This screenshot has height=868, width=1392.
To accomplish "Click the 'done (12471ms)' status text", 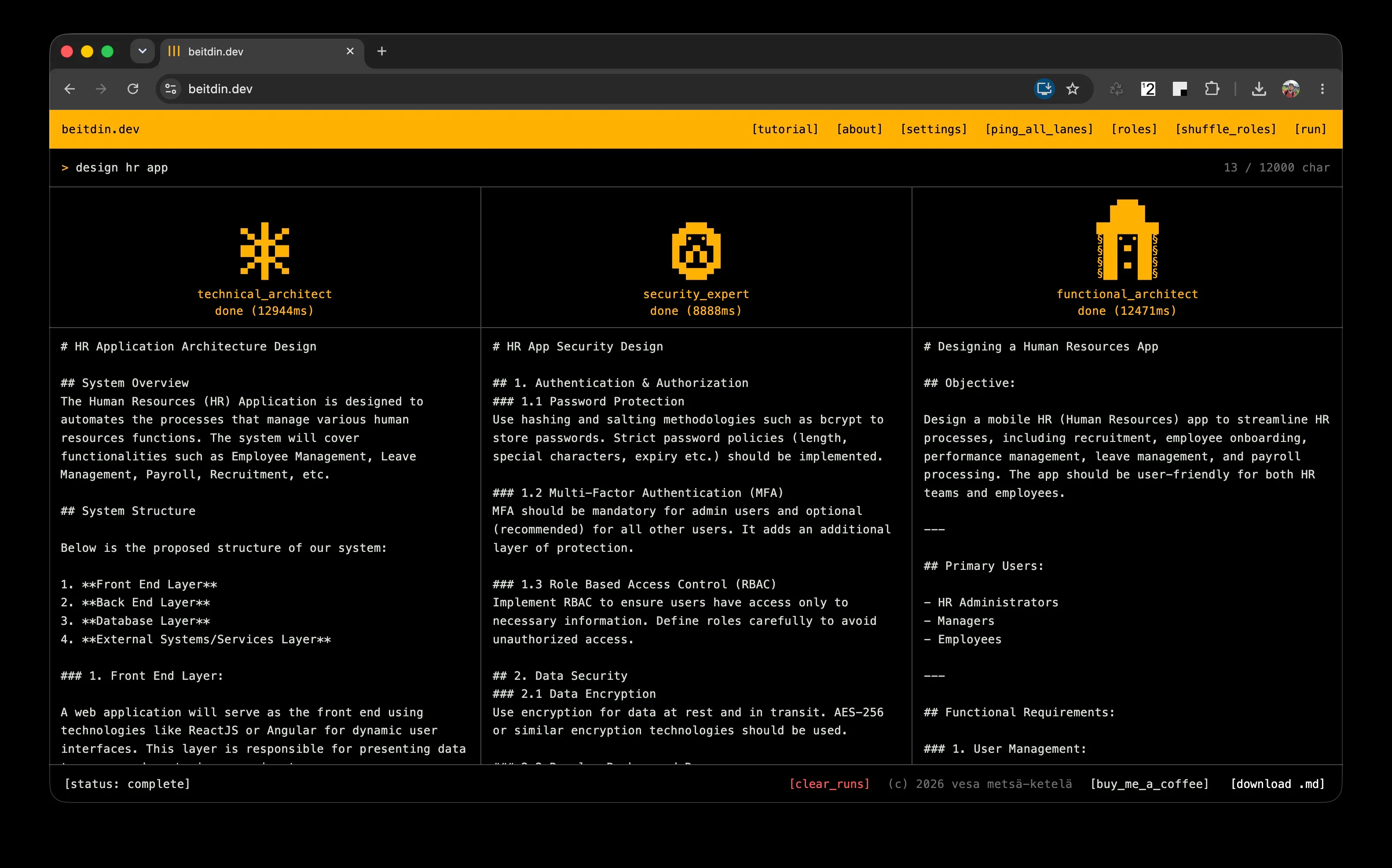I will pos(1127,310).
